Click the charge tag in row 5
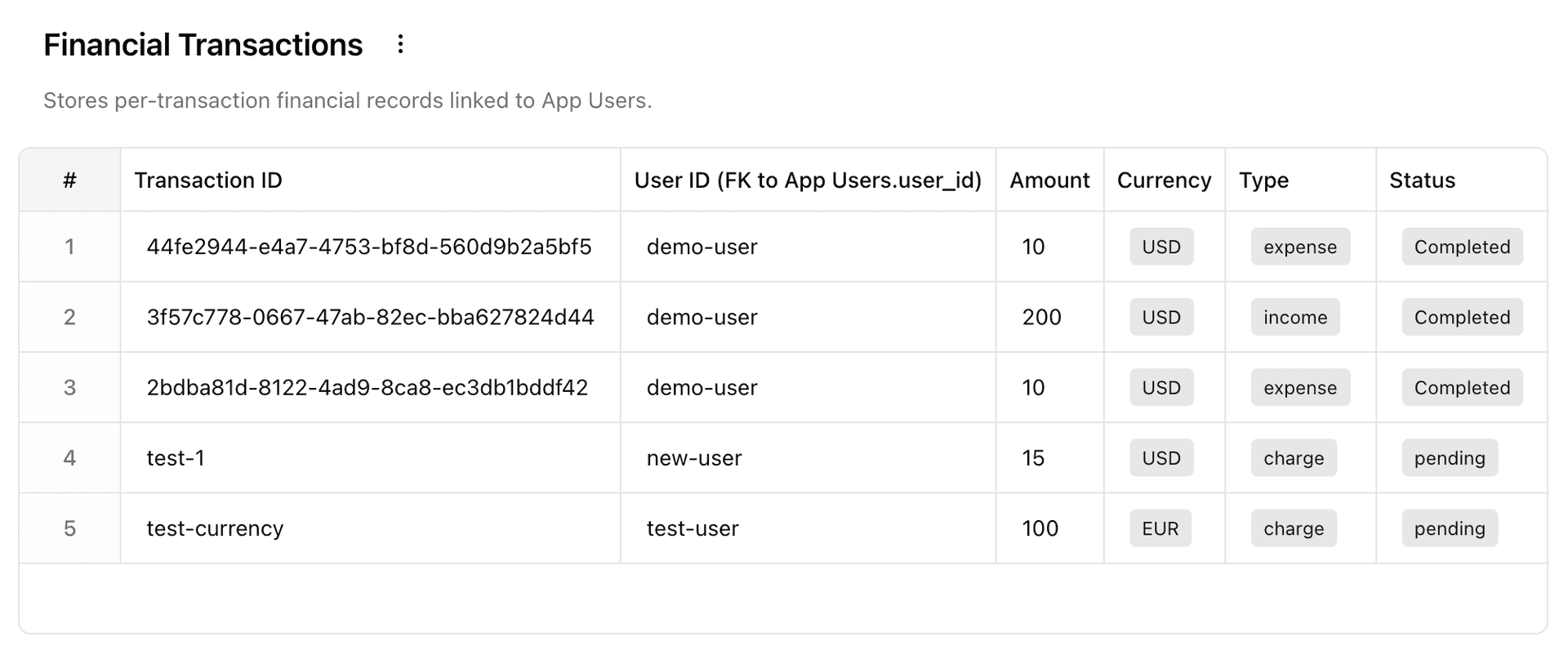 tap(1294, 528)
